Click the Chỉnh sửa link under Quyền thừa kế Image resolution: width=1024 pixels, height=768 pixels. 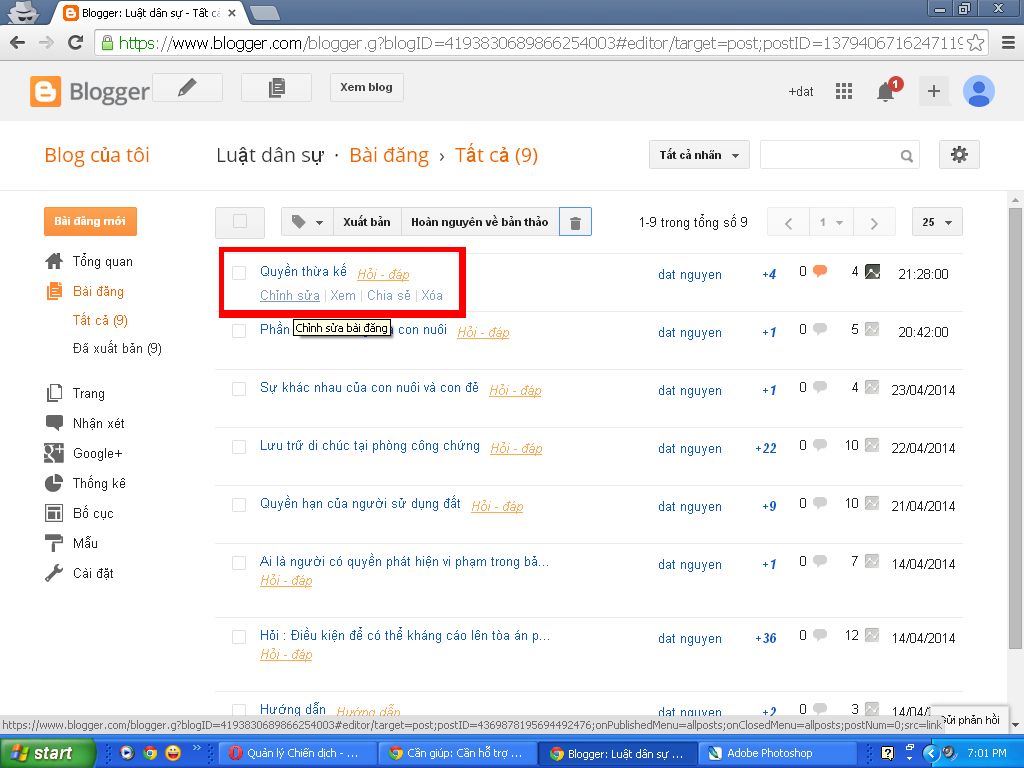[289, 295]
